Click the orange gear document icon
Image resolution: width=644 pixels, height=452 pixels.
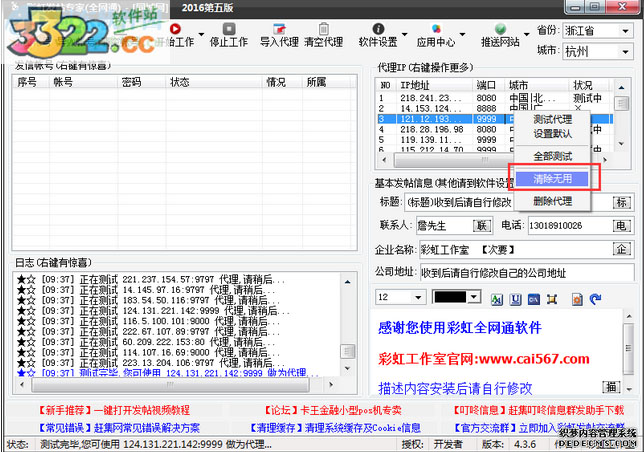click(577, 299)
